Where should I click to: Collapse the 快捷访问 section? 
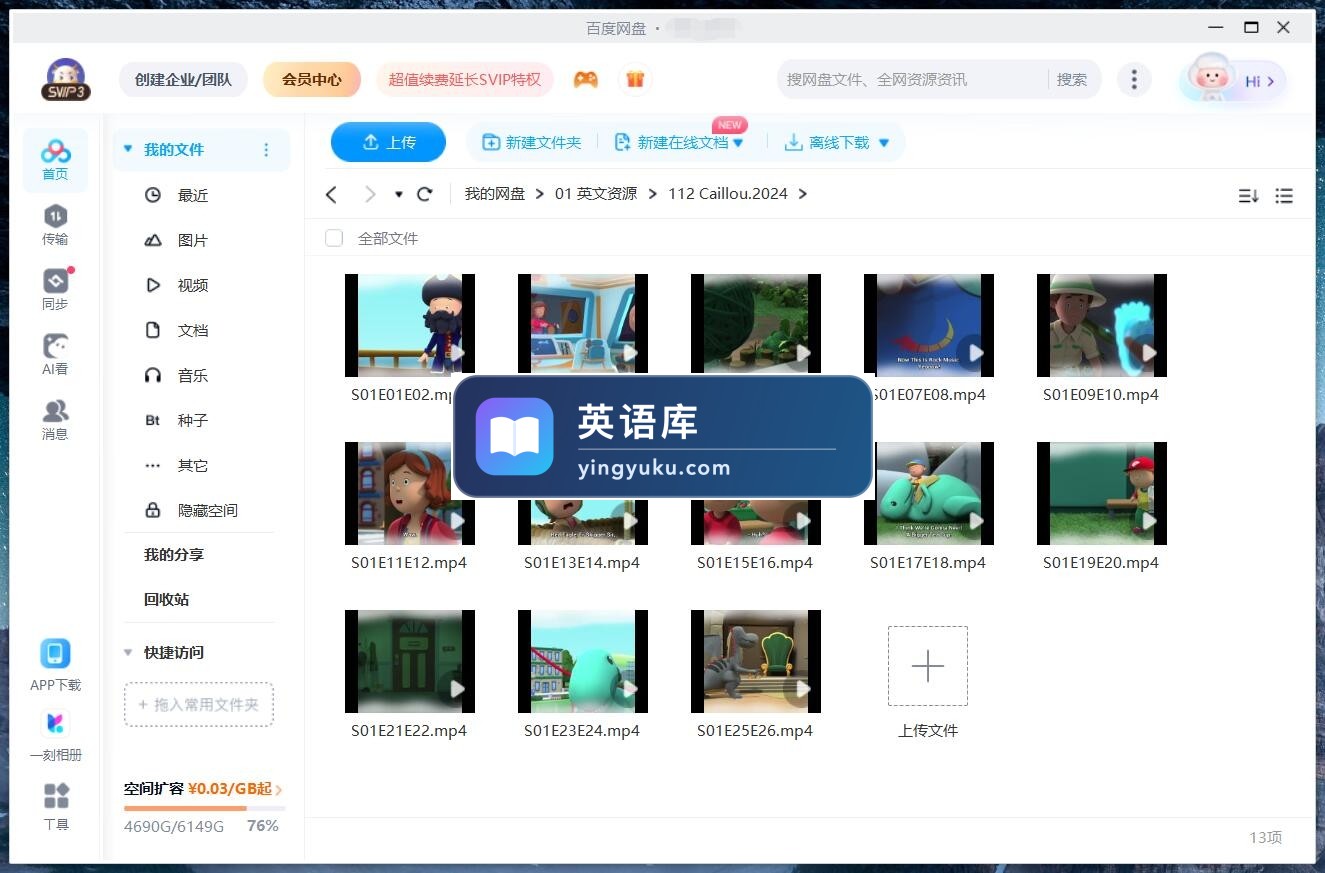[x=127, y=652]
